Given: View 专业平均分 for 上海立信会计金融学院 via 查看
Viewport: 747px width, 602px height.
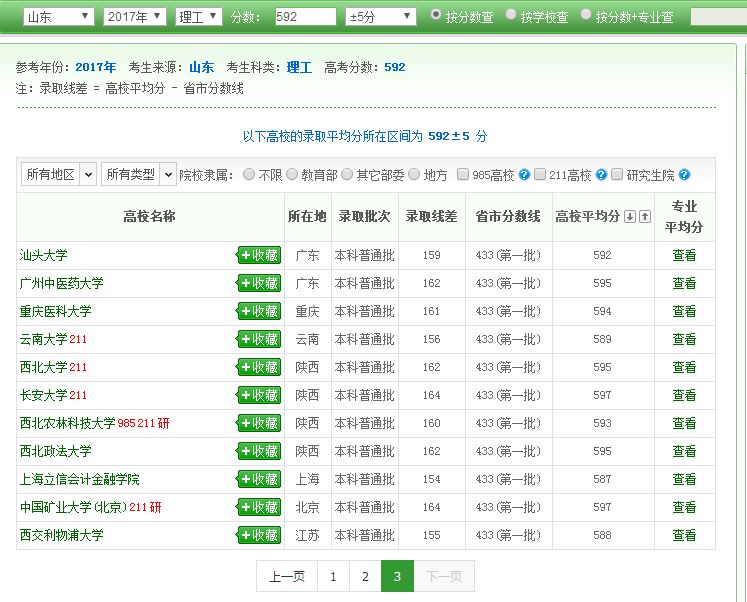Looking at the screenshot, I should (x=684, y=479).
